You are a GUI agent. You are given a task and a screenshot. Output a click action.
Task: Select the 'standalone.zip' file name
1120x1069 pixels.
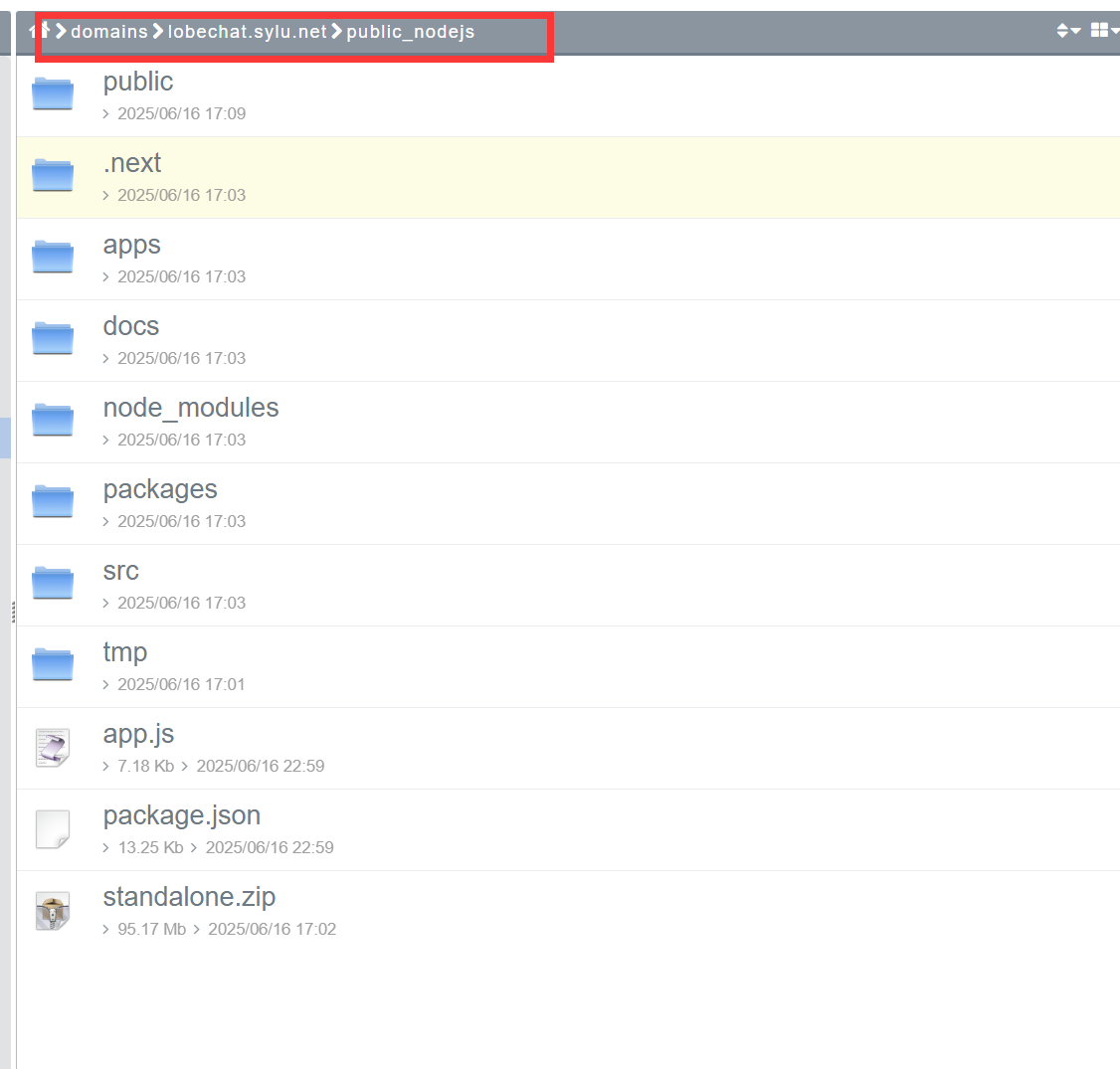tap(189, 897)
